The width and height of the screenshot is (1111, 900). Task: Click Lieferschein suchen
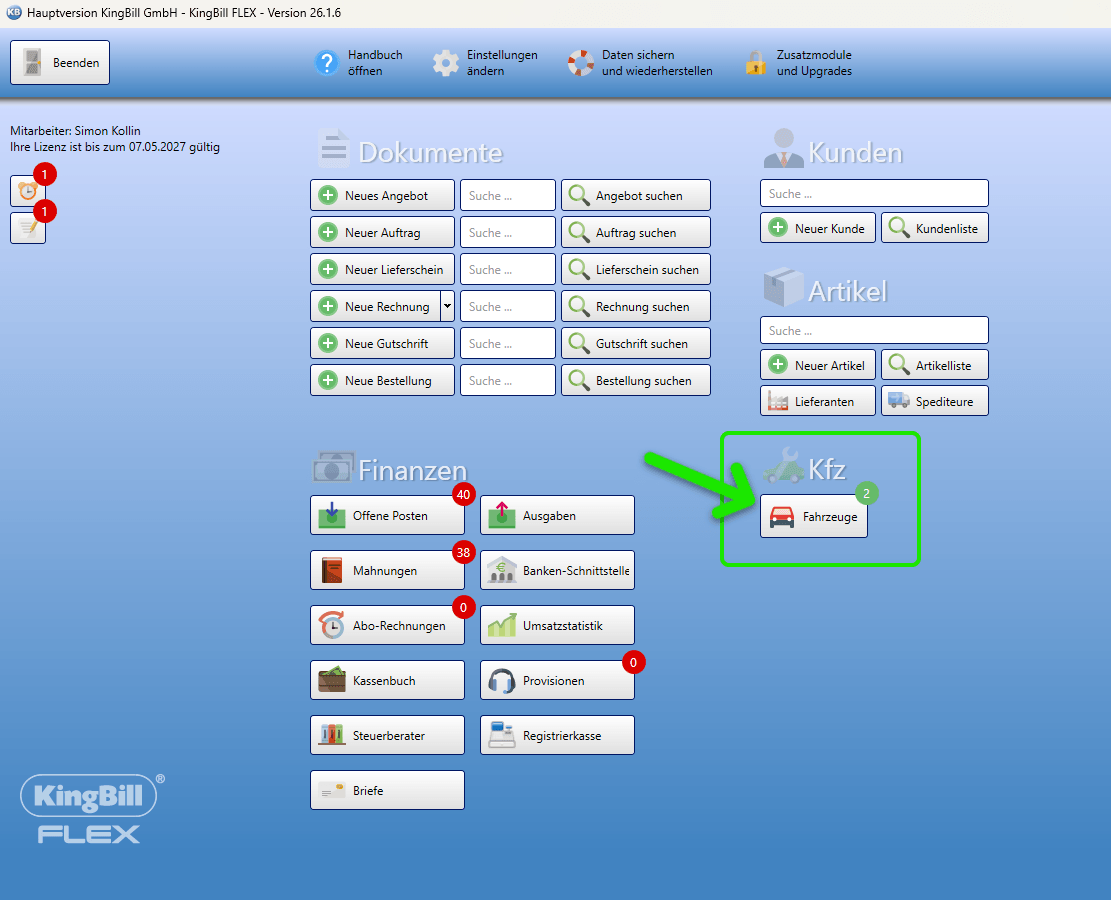click(x=636, y=269)
